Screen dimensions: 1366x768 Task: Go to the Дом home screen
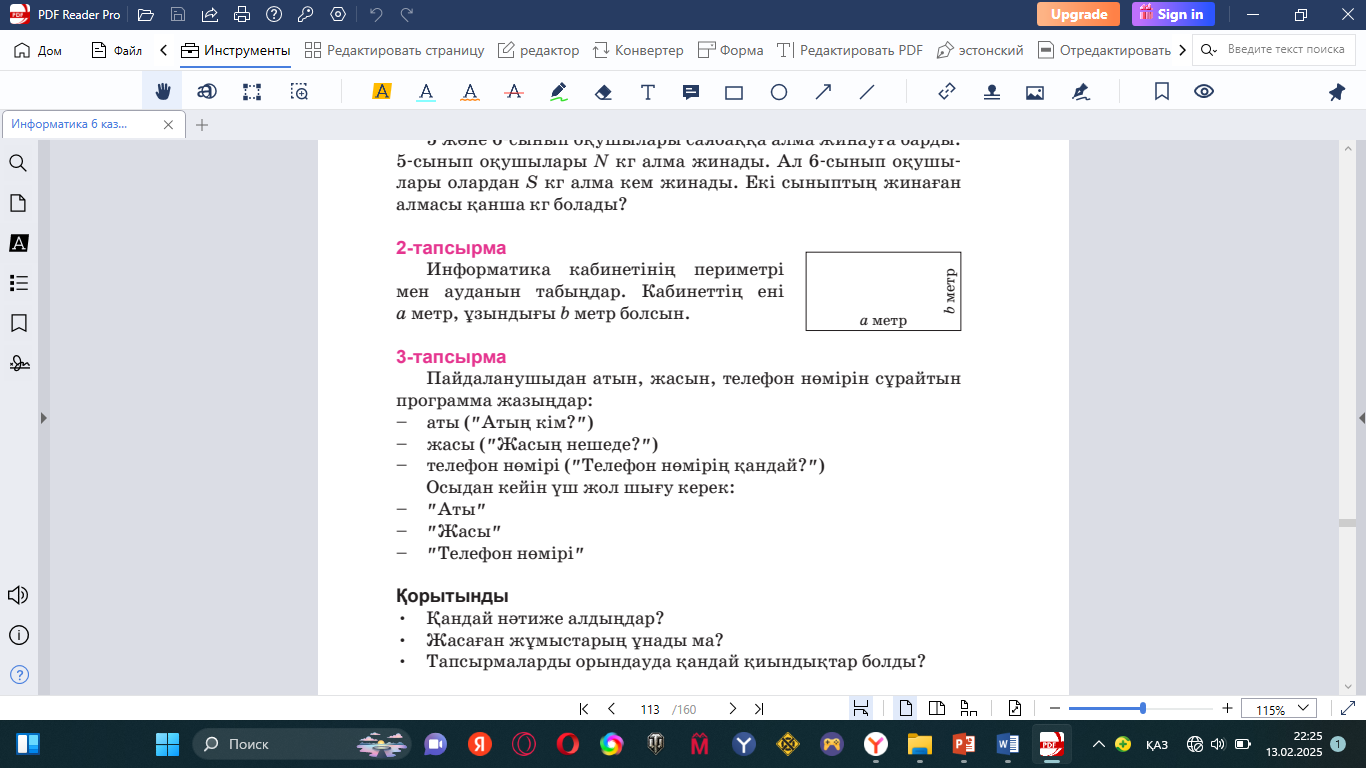pyautogui.click(x=38, y=50)
